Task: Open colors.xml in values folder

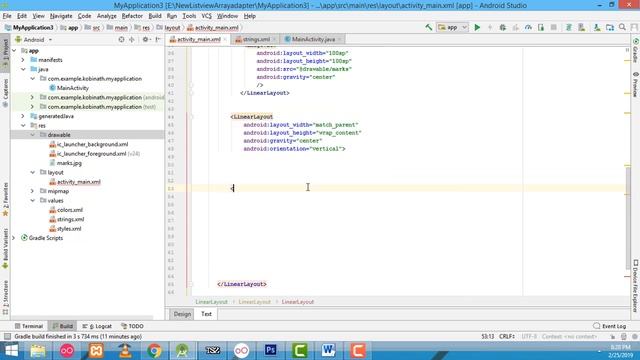Action: 66,210
